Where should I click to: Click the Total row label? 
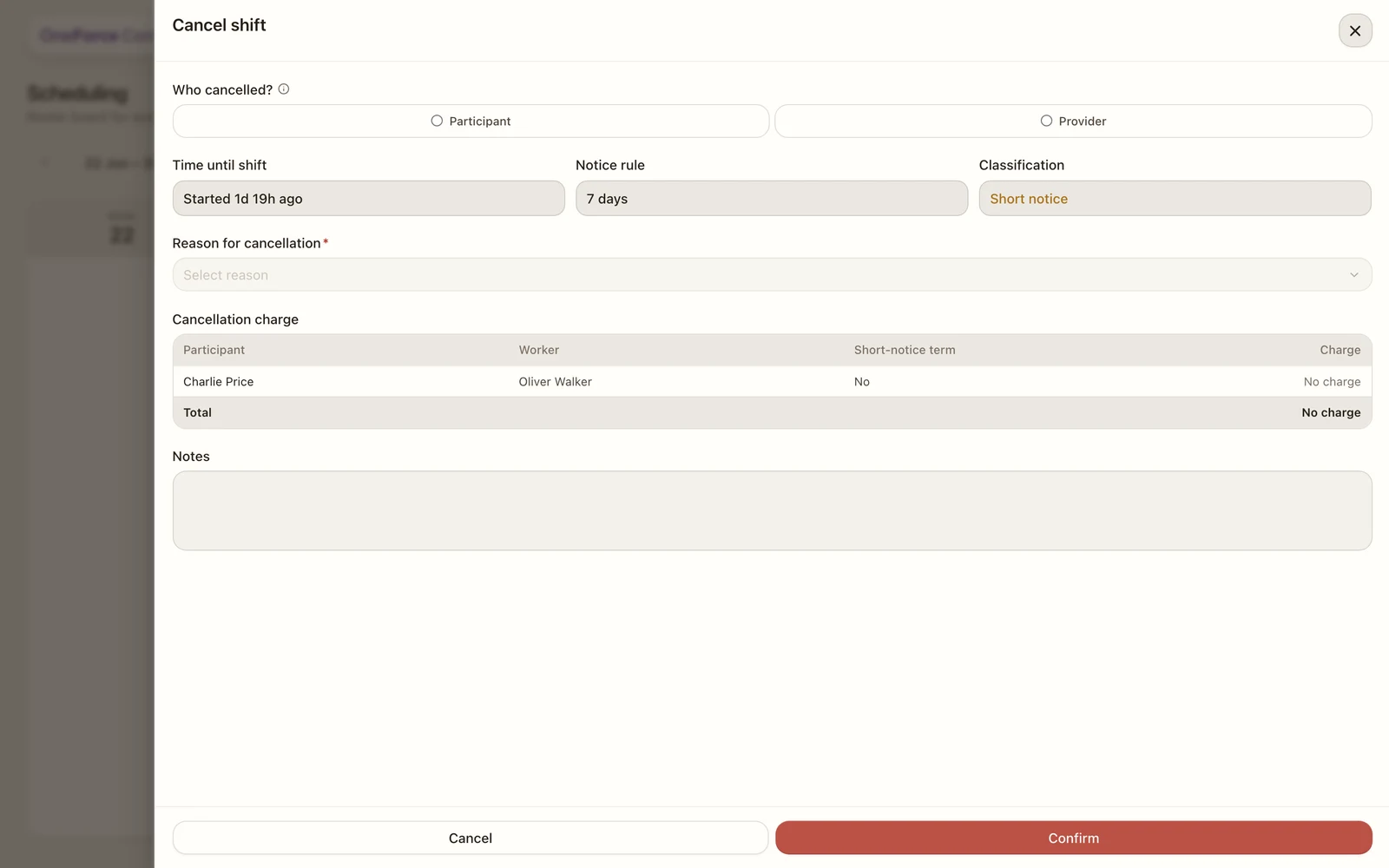[198, 413]
